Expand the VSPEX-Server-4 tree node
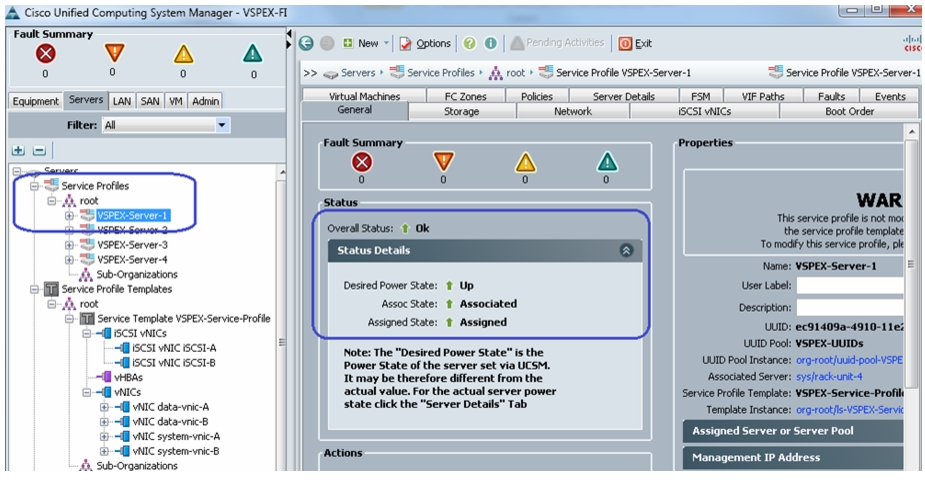The image size is (925, 483). click(x=69, y=260)
